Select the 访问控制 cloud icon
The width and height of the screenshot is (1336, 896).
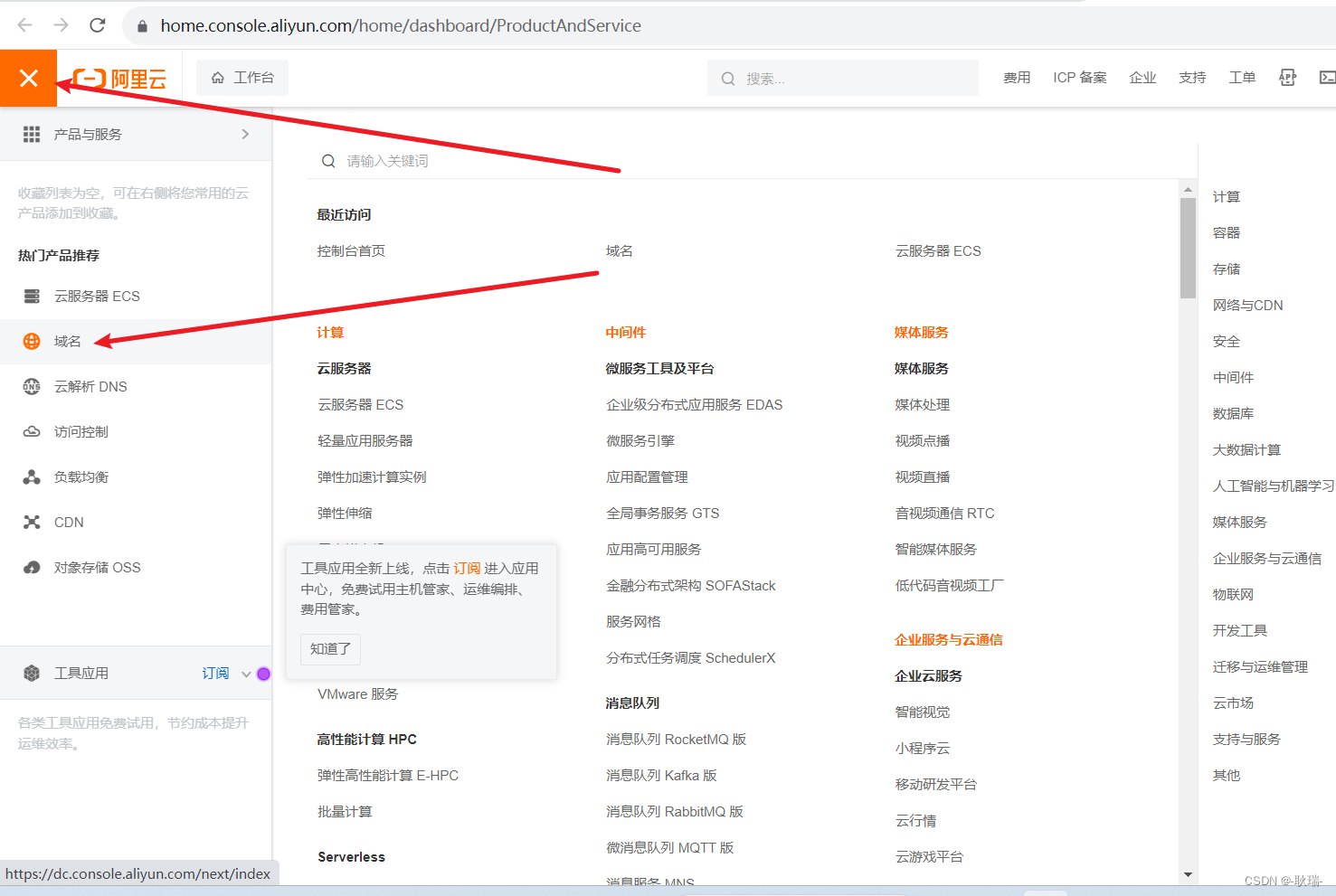[x=32, y=431]
